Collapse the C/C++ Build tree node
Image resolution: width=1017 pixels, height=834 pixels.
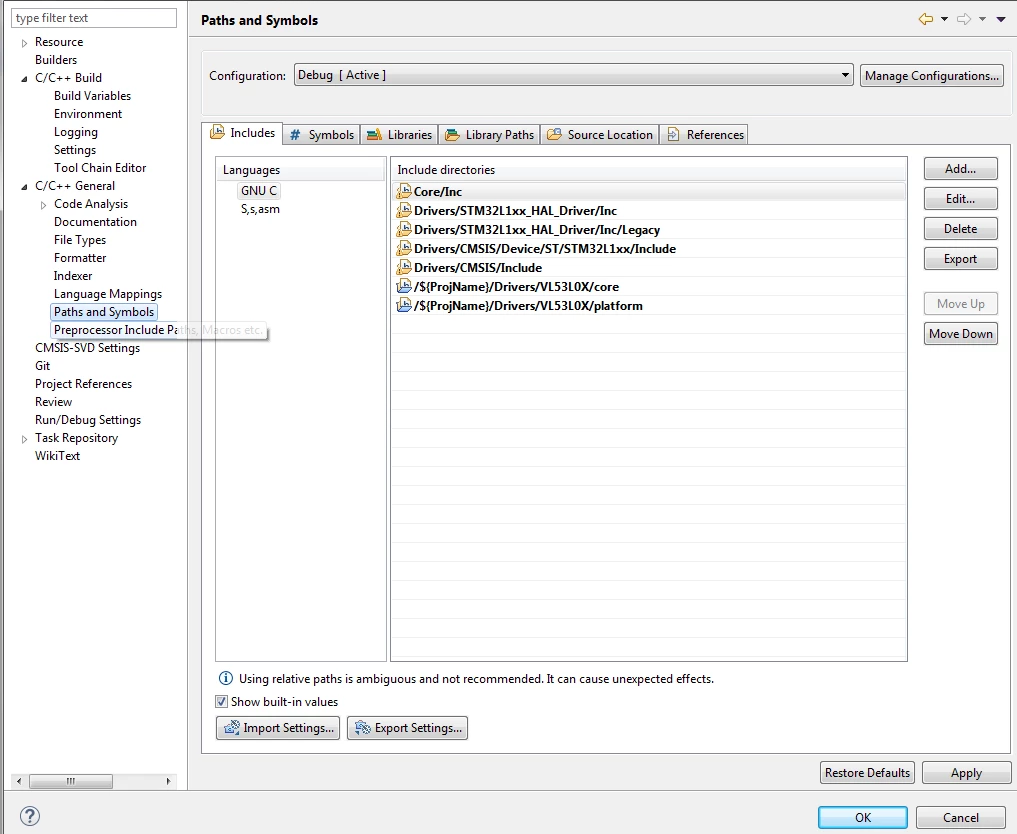pyautogui.click(x=24, y=78)
